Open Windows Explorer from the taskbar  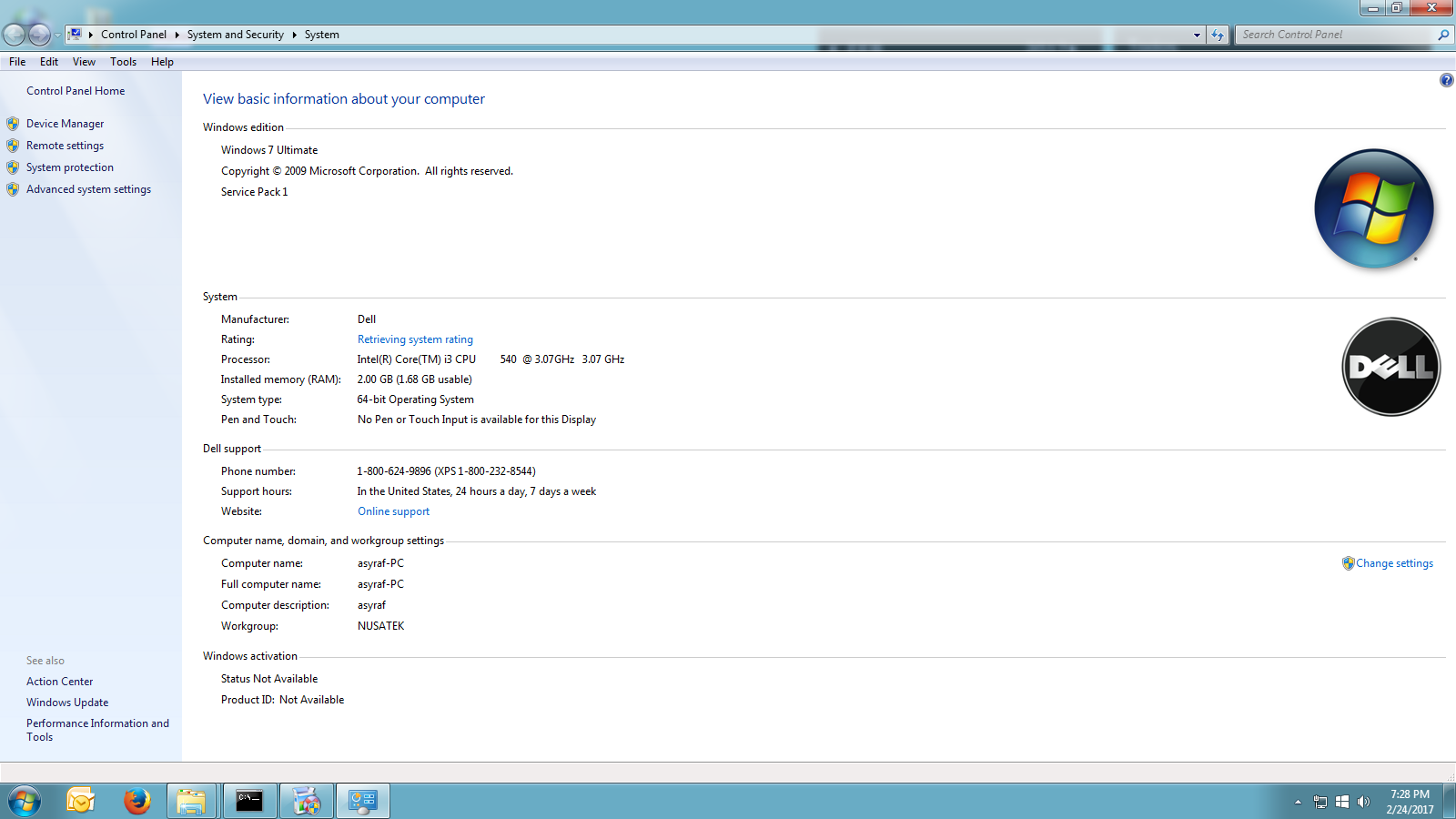tap(191, 801)
